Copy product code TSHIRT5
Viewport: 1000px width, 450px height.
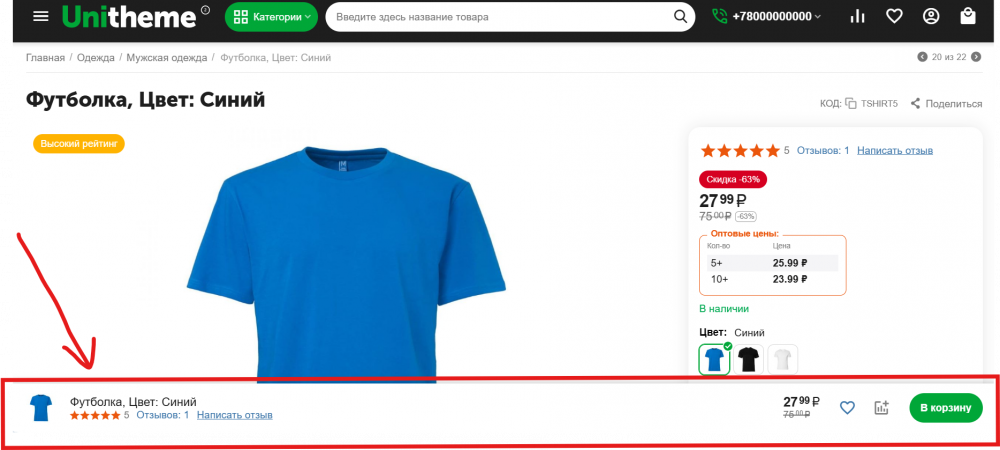click(851, 103)
